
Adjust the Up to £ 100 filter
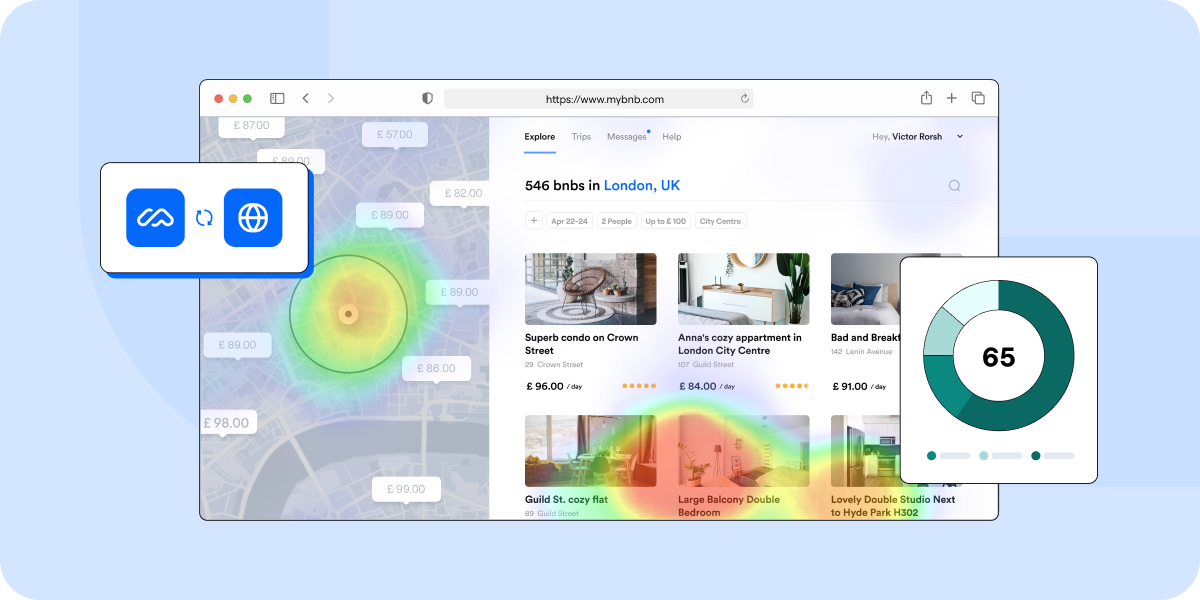666,221
